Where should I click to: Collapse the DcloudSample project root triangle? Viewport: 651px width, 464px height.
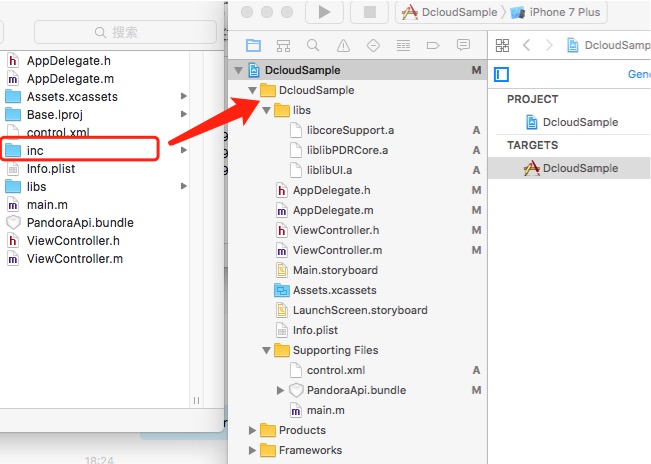pyautogui.click(x=238, y=70)
